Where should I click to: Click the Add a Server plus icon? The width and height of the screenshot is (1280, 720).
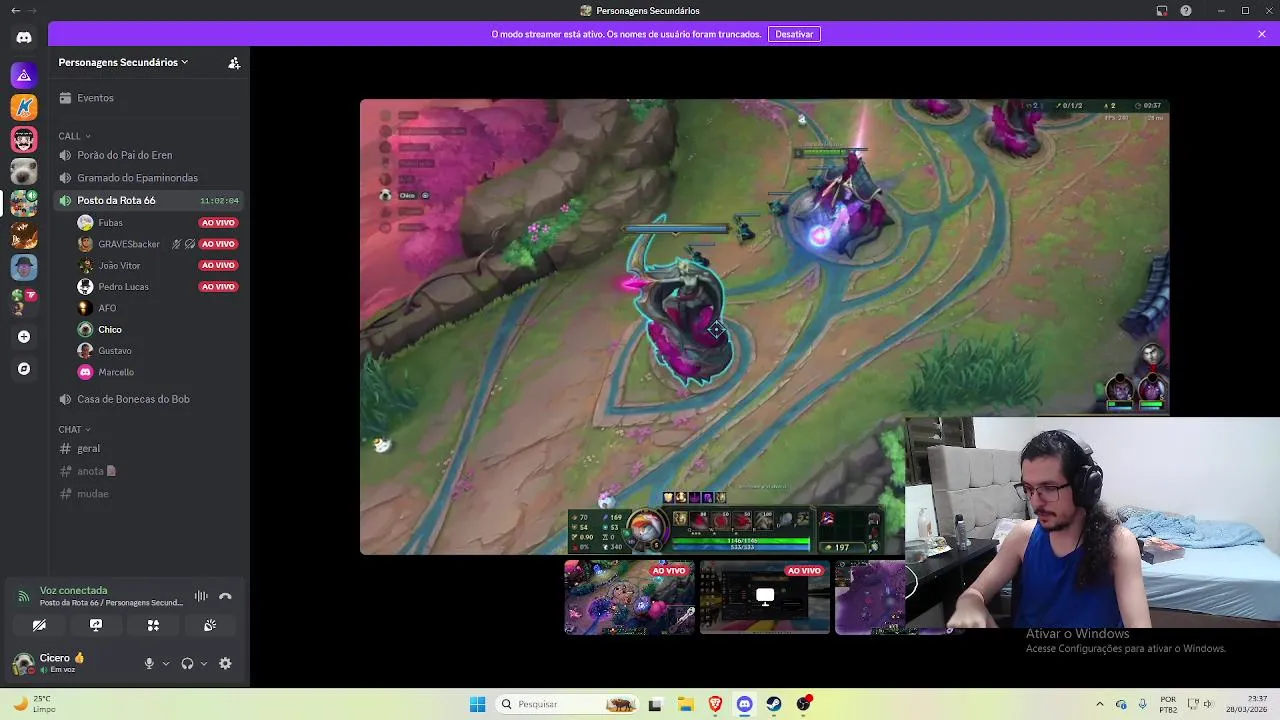[x=24, y=337]
